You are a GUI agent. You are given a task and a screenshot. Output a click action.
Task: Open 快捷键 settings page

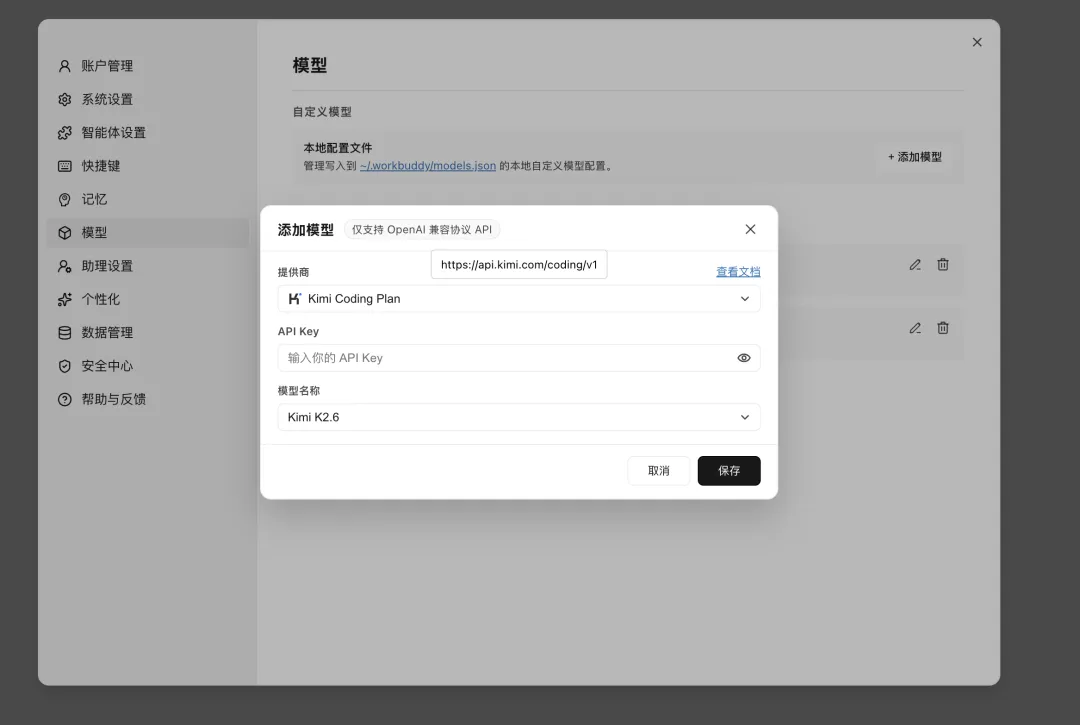[x=147, y=166]
